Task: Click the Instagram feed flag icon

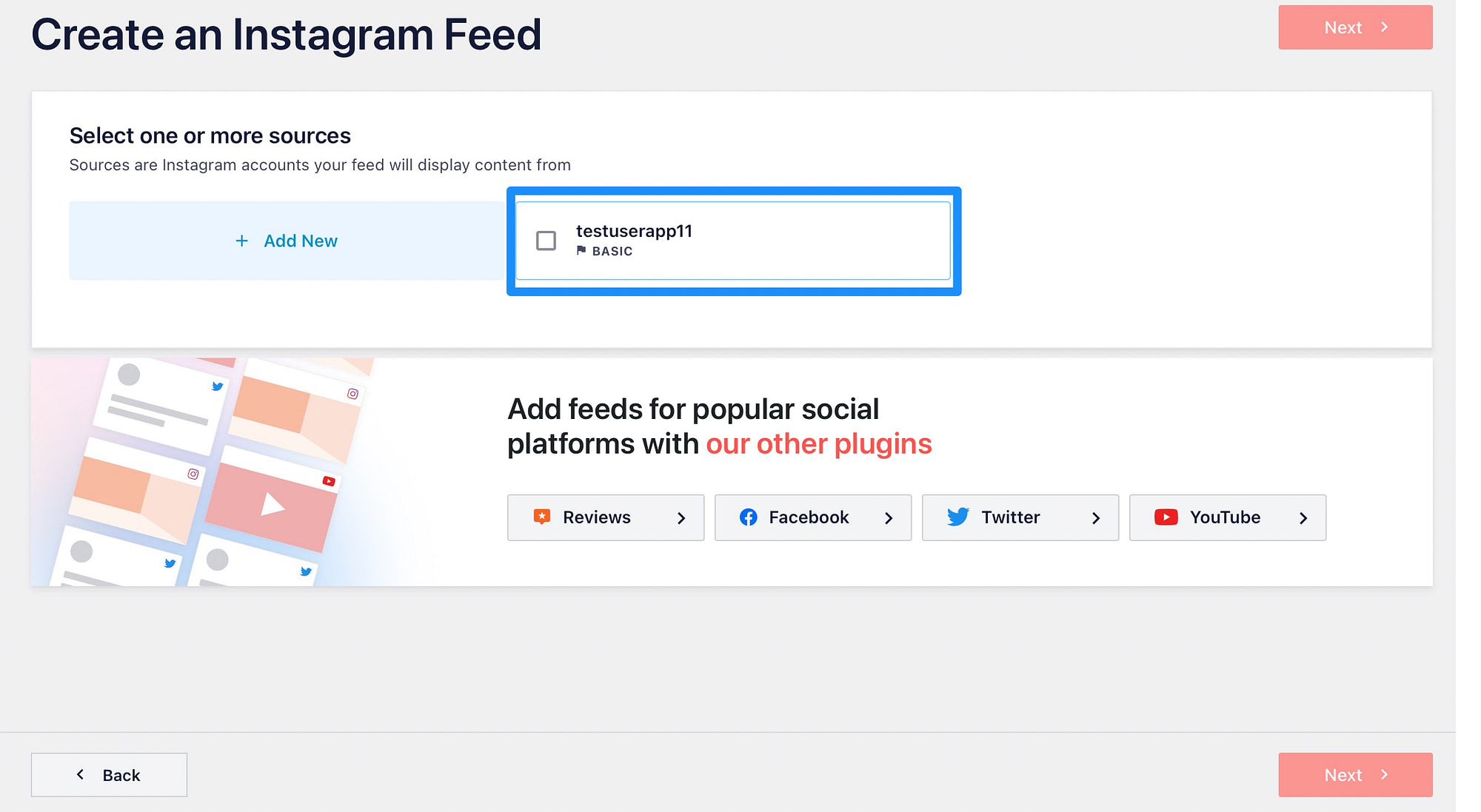Action: point(581,250)
